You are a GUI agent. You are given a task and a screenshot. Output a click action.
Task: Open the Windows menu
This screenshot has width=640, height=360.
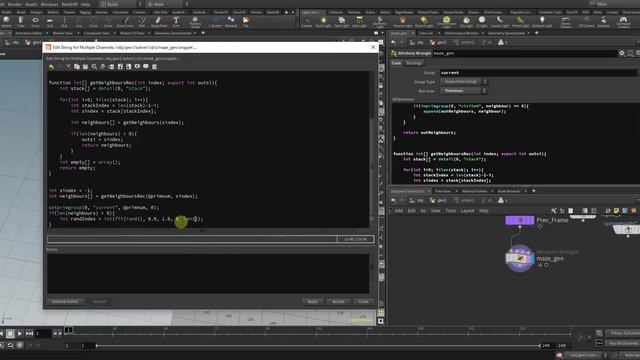pos(49,4)
